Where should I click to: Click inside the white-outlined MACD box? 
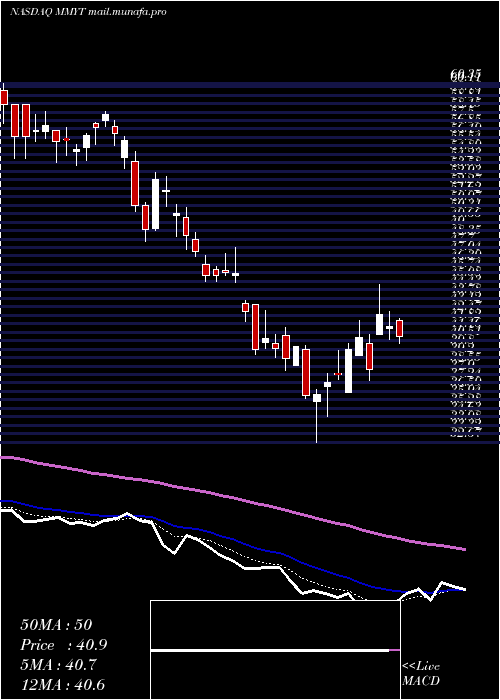tap(275, 650)
